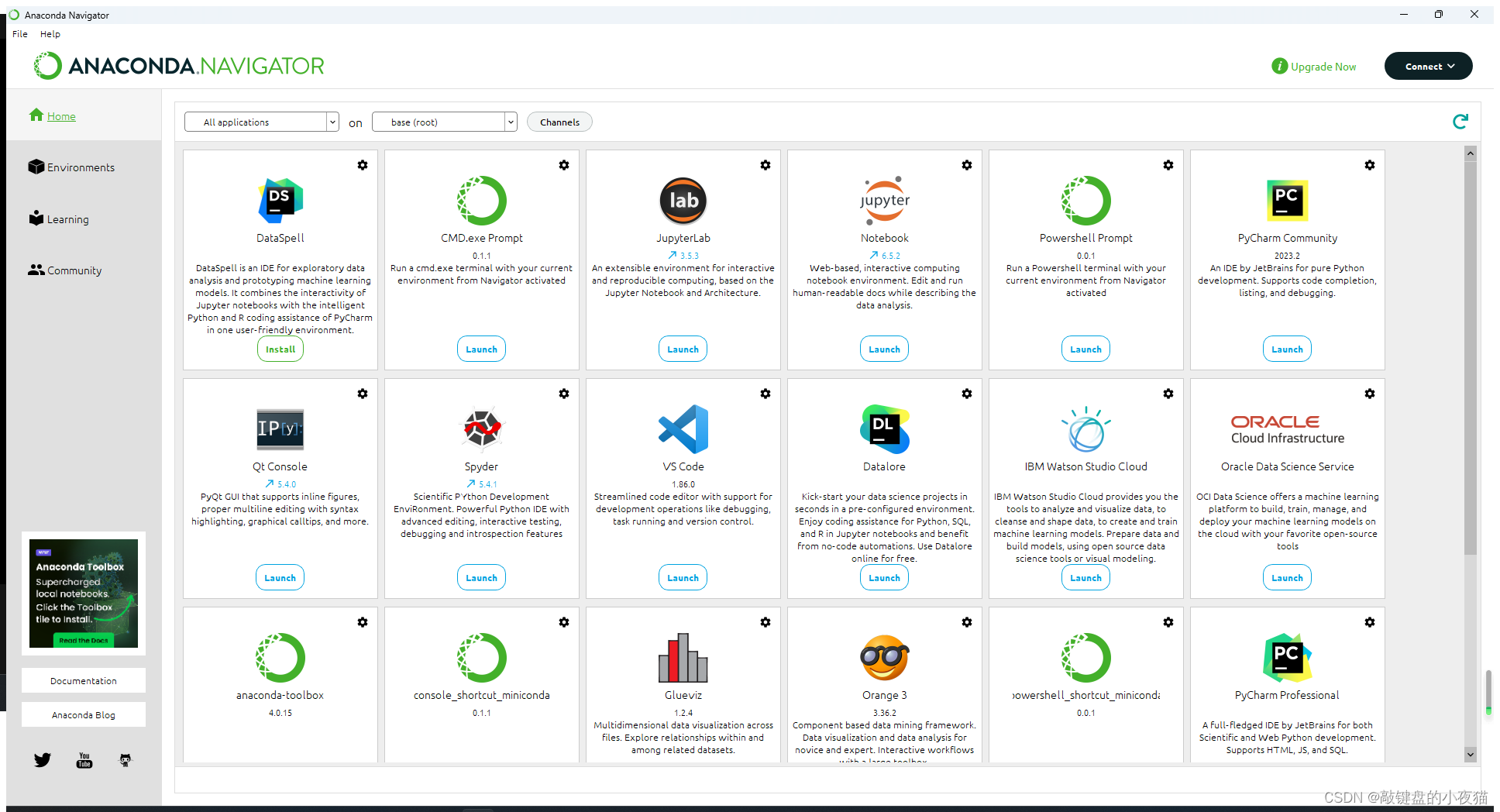Open the Documentation link button
Image resolution: width=1500 pixels, height=812 pixels.
click(84, 681)
